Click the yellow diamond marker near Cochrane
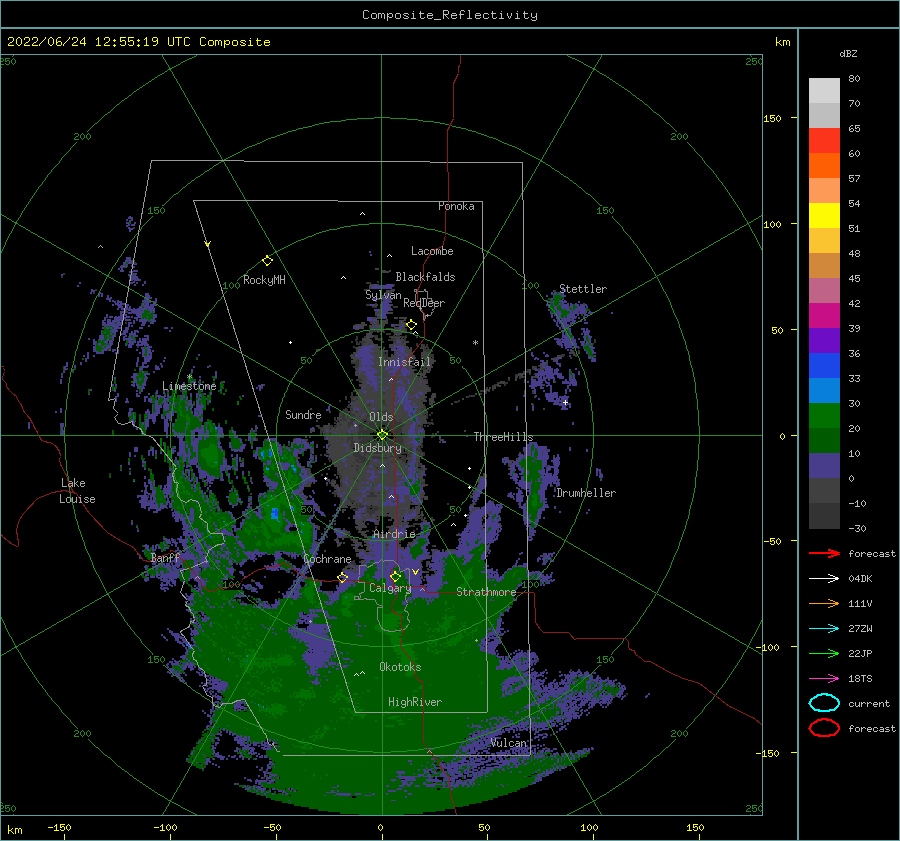 click(x=343, y=578)
